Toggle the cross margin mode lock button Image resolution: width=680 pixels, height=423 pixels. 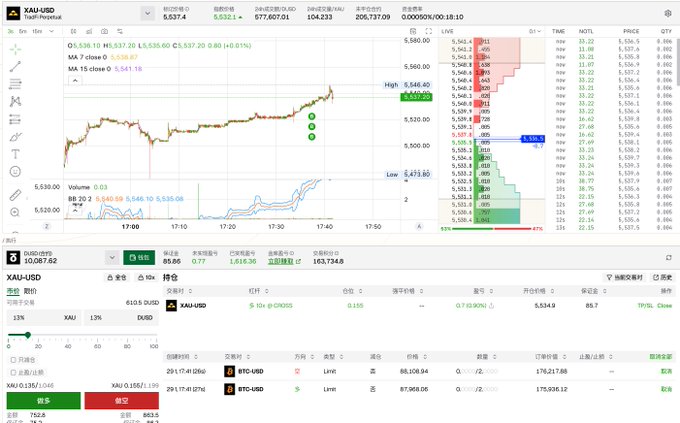117,277
